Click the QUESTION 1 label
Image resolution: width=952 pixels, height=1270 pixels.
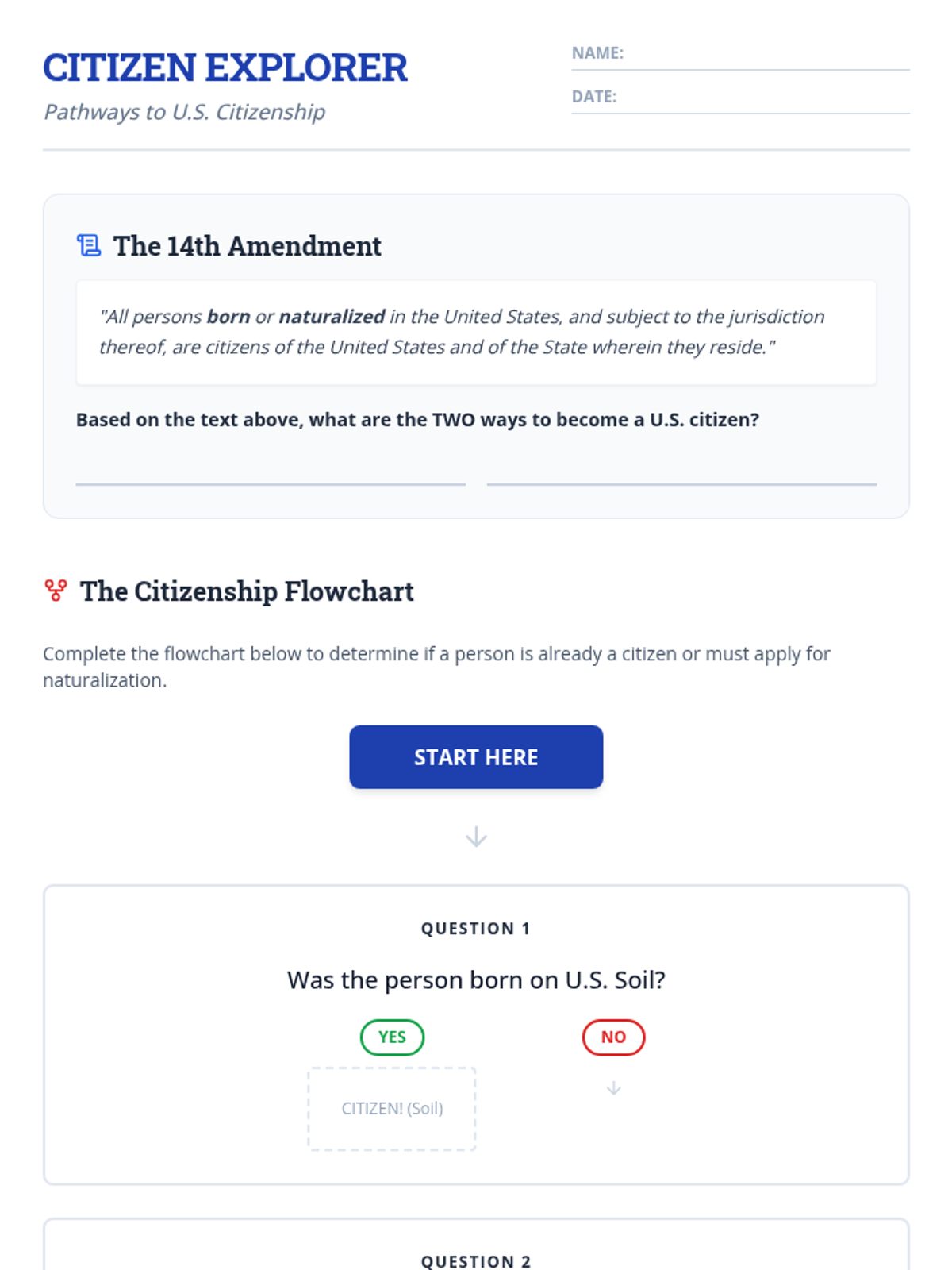[476, 929]
